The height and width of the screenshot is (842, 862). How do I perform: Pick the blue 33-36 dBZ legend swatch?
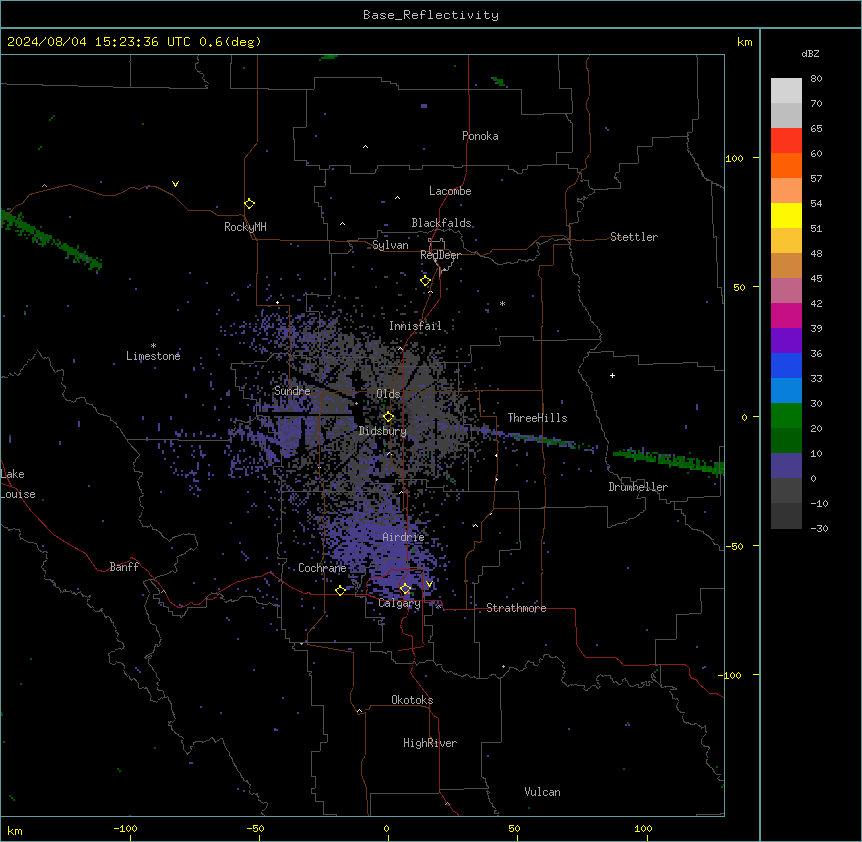tap(786, 365)
